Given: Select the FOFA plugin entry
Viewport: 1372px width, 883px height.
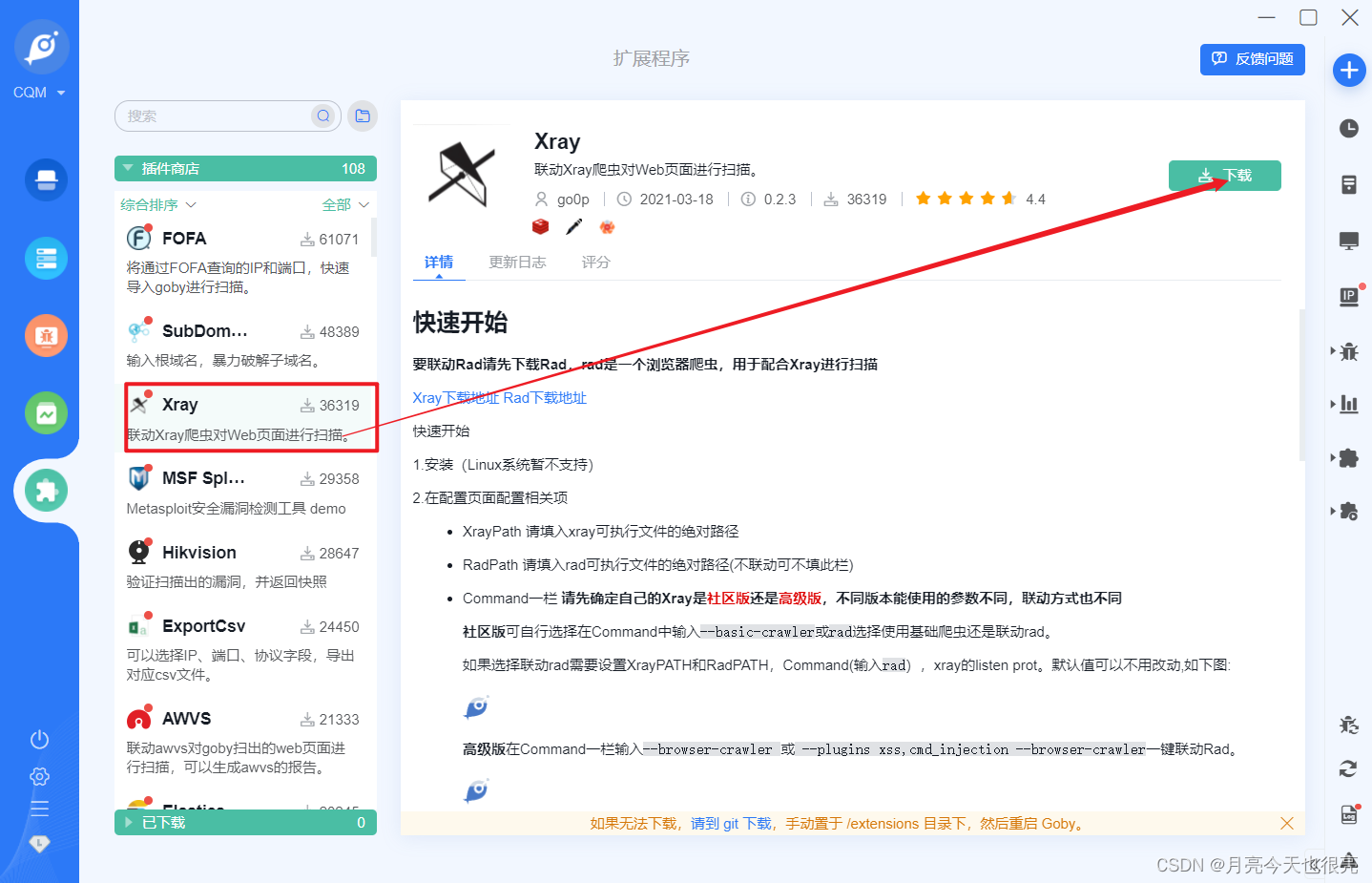Looking at the screenshot, I should pos(245,262).
